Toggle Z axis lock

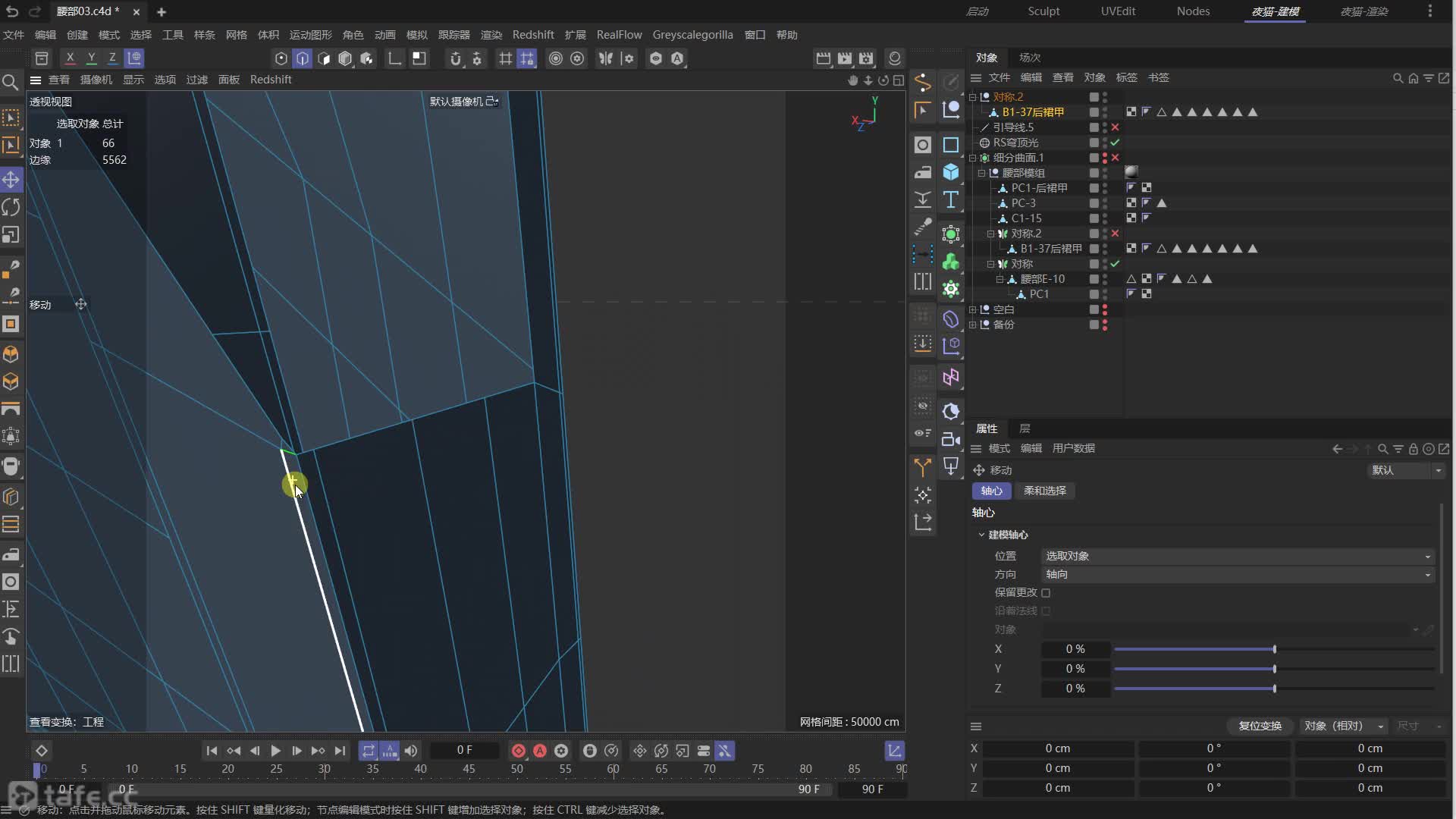[112, 58]
